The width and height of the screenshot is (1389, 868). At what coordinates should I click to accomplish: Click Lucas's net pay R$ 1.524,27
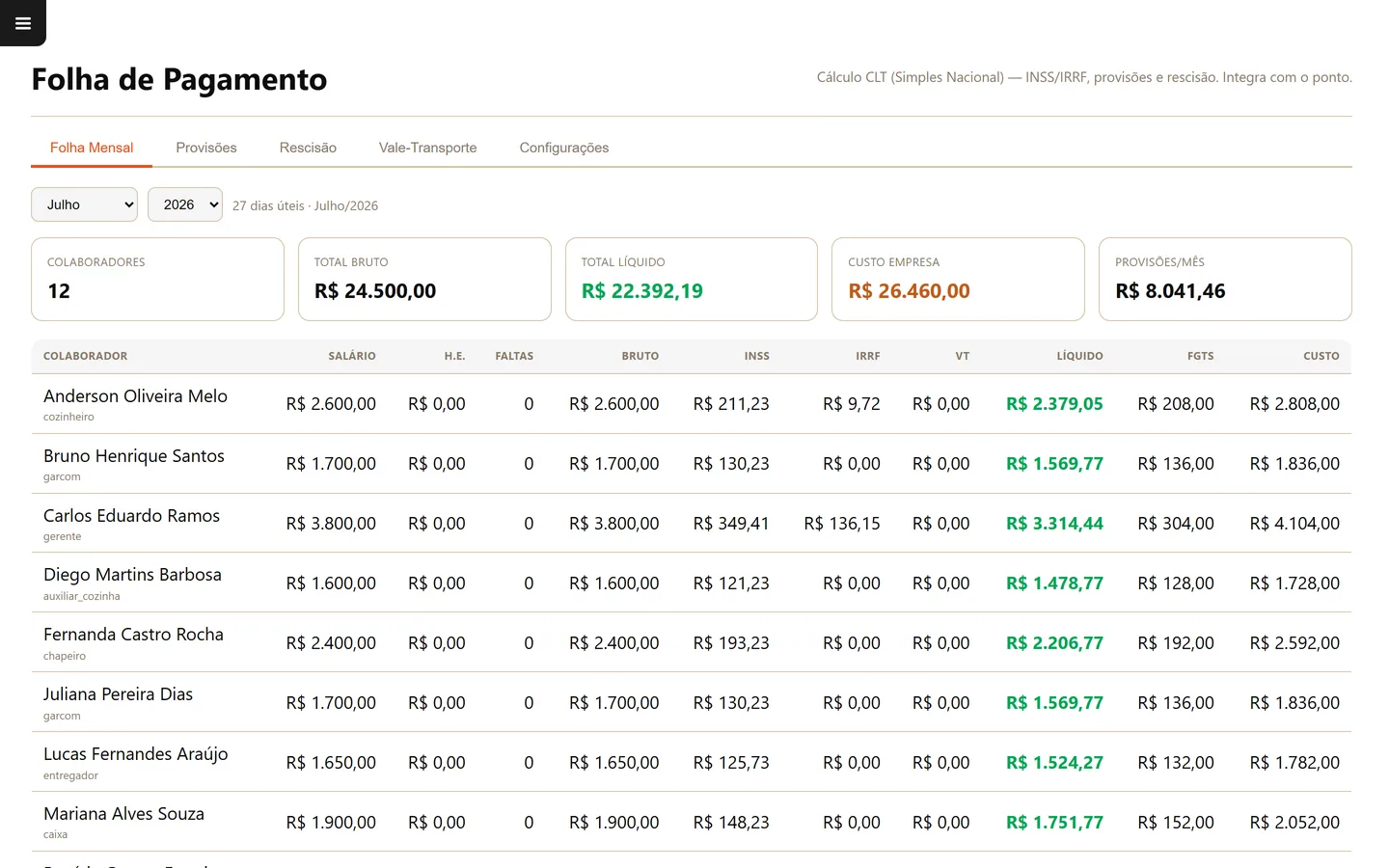click(1054, 763)
